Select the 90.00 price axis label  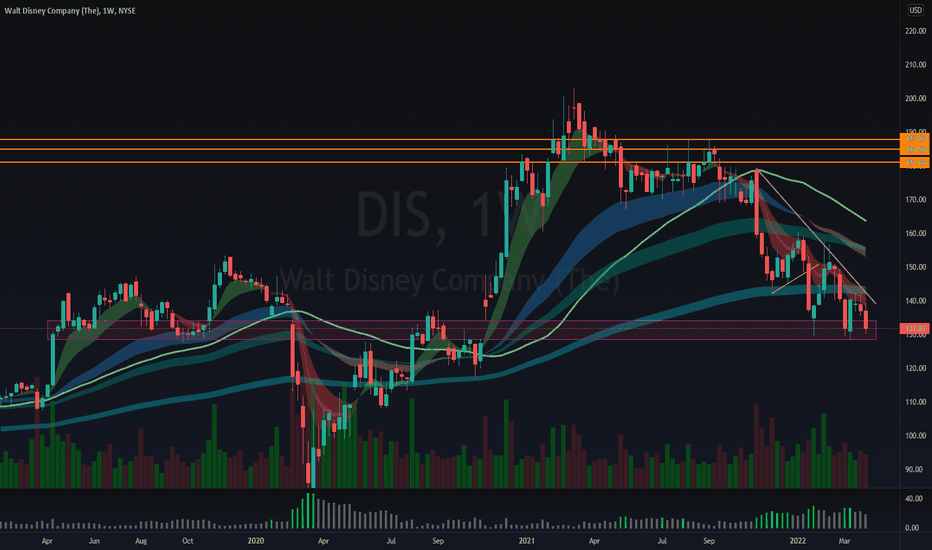(915, 470)
